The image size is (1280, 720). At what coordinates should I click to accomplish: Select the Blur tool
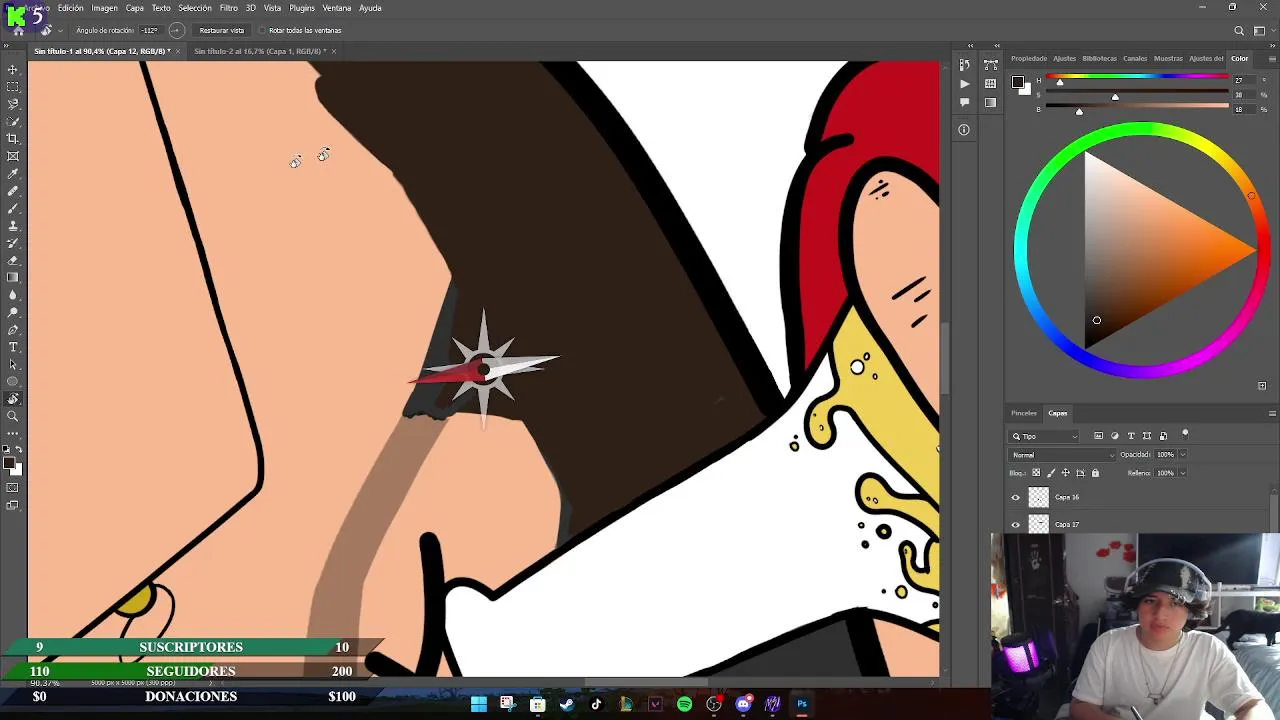pos(13,295)
